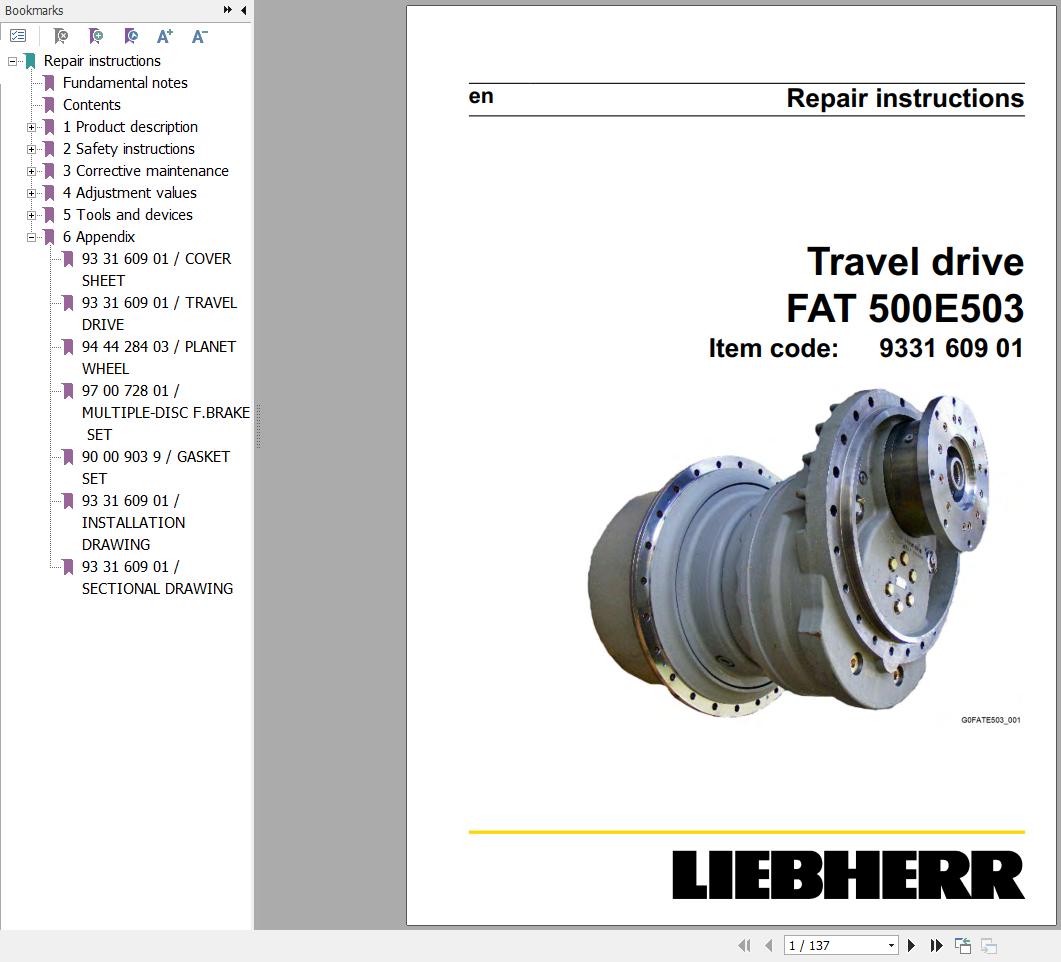Expand the 1 Product description bookmark

click(31, 127)
